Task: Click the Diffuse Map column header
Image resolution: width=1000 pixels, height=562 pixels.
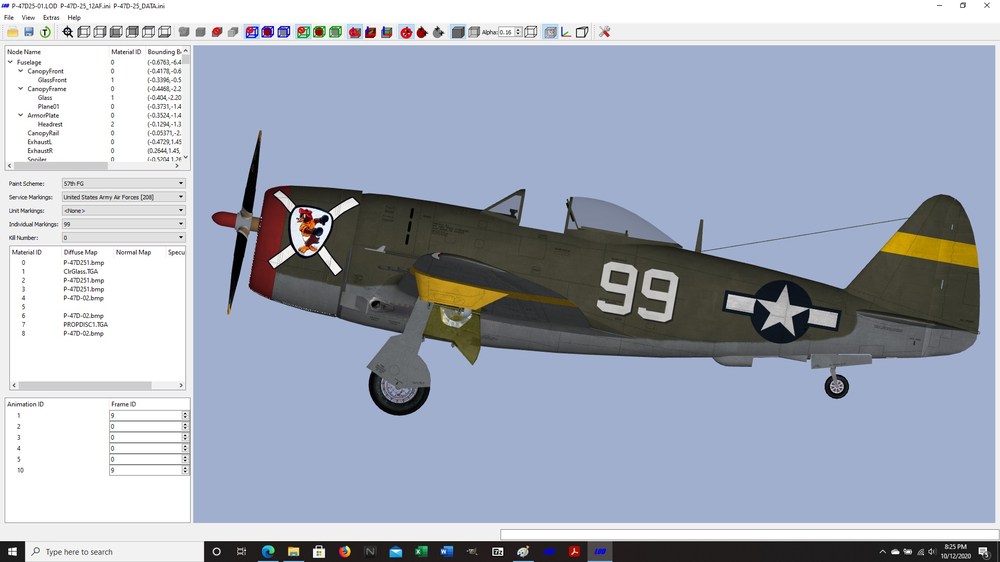Action: [x=80, y=252]
